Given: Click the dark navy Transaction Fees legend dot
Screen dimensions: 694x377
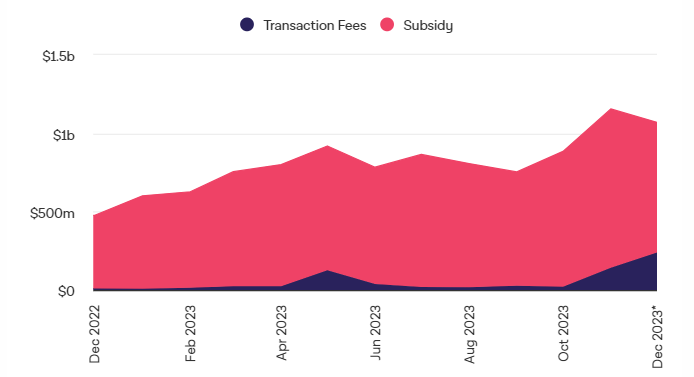Looking at the screenshot, I should pyautogui.click(x=247, y=24).
